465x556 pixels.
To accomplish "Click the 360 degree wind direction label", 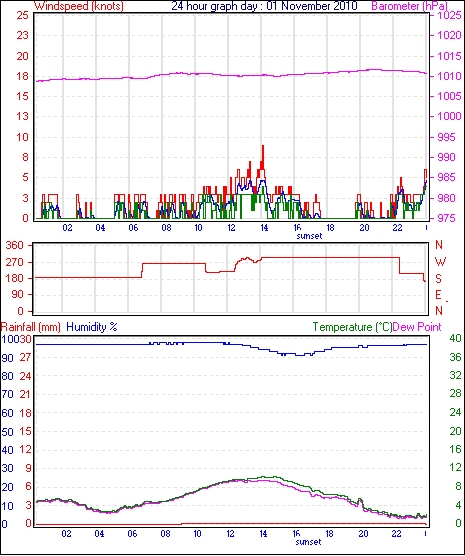I will click(15, 245).
